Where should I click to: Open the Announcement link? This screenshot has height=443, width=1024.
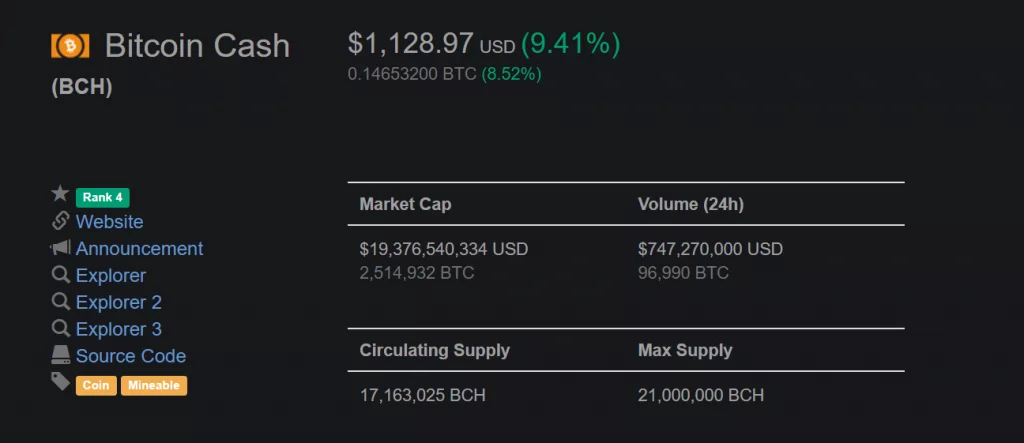[x=139, y=248]
